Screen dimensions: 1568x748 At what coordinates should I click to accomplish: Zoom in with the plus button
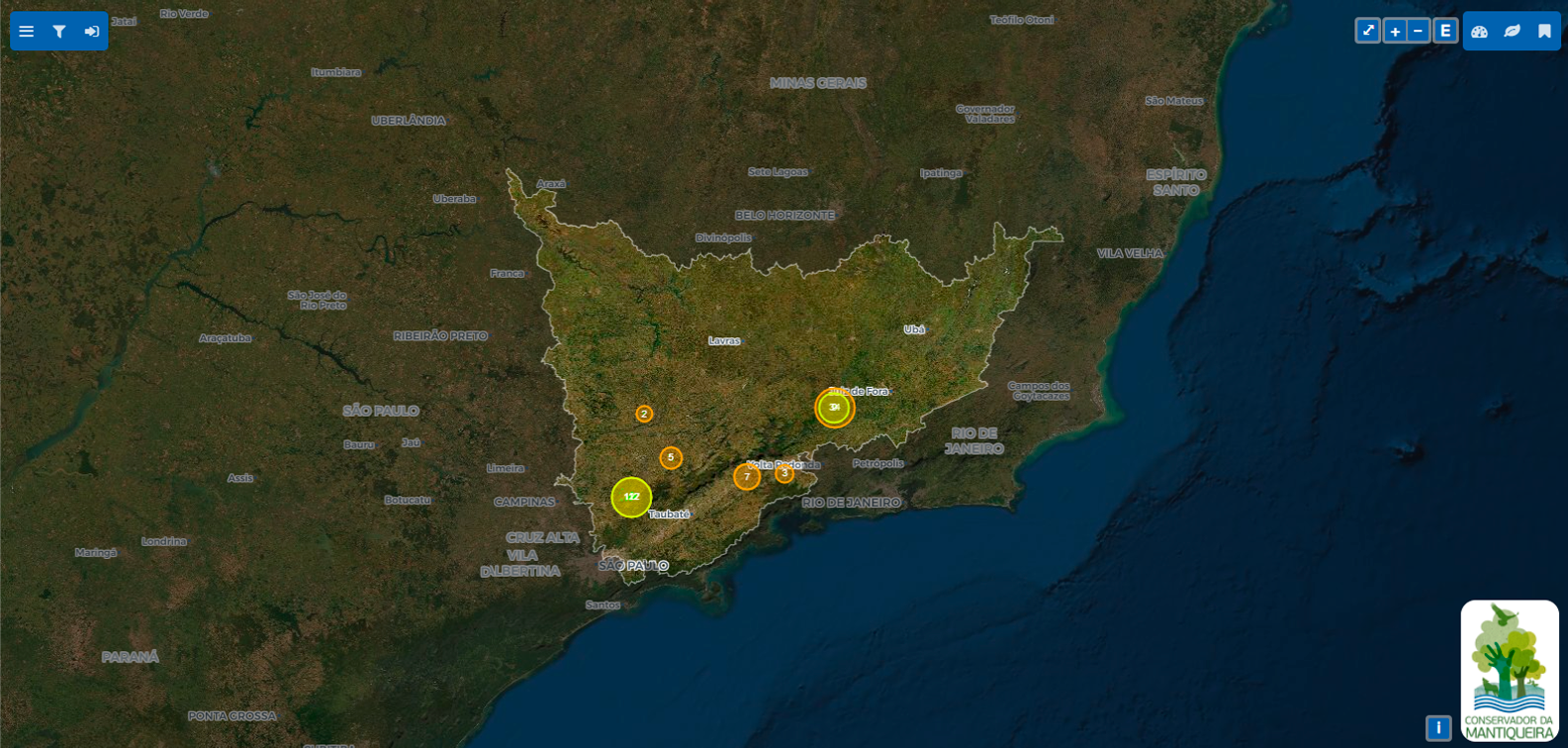[1395, 31]
